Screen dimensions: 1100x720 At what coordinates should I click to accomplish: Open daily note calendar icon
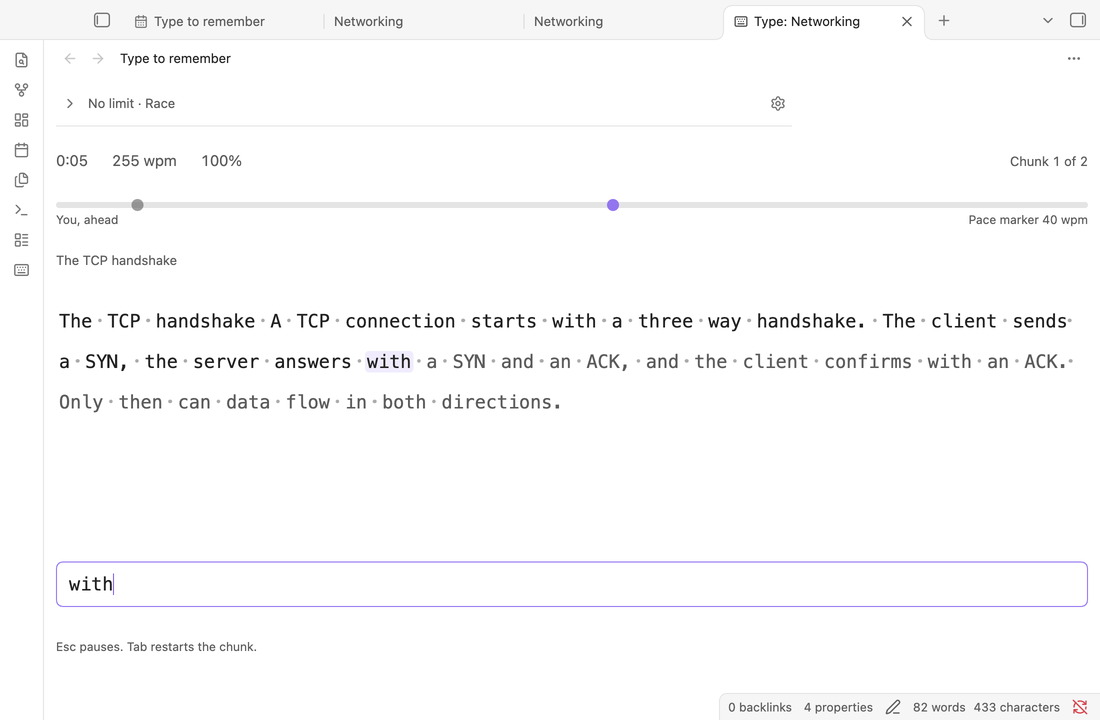pyautogui.click(x=22, y=150)
